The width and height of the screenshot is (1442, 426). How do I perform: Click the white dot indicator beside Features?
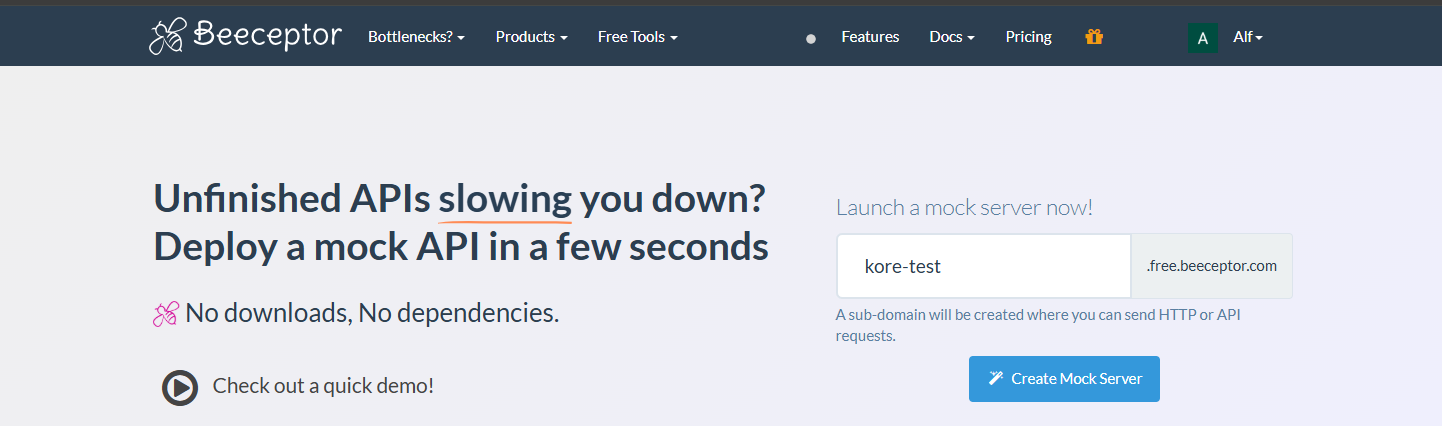coord(811,38)
